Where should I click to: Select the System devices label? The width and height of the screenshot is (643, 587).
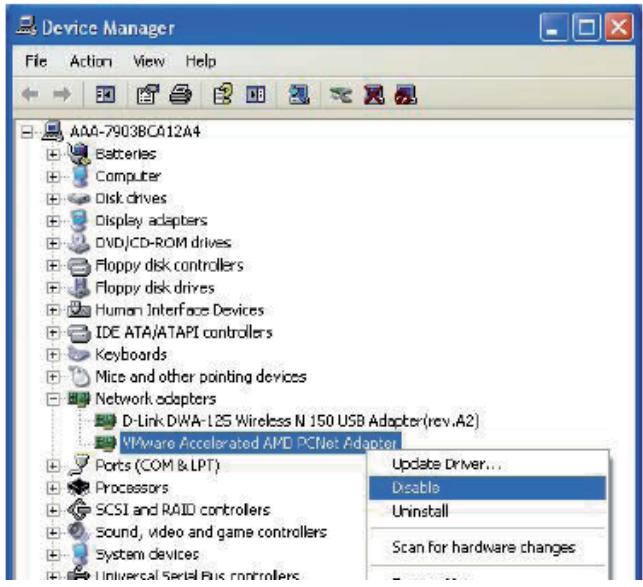(x=147, y=554)
